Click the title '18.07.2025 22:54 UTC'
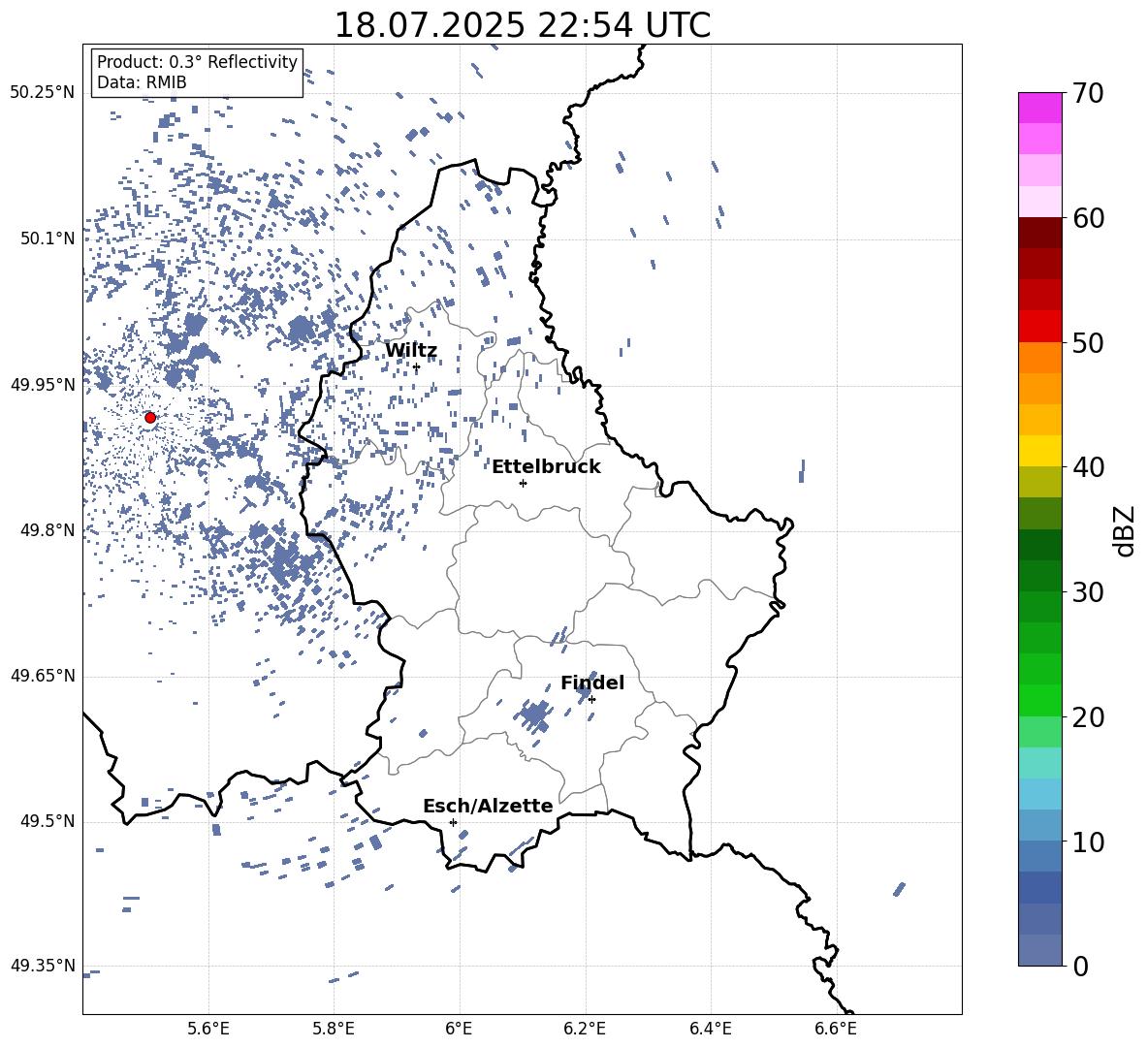 point(522,26)
